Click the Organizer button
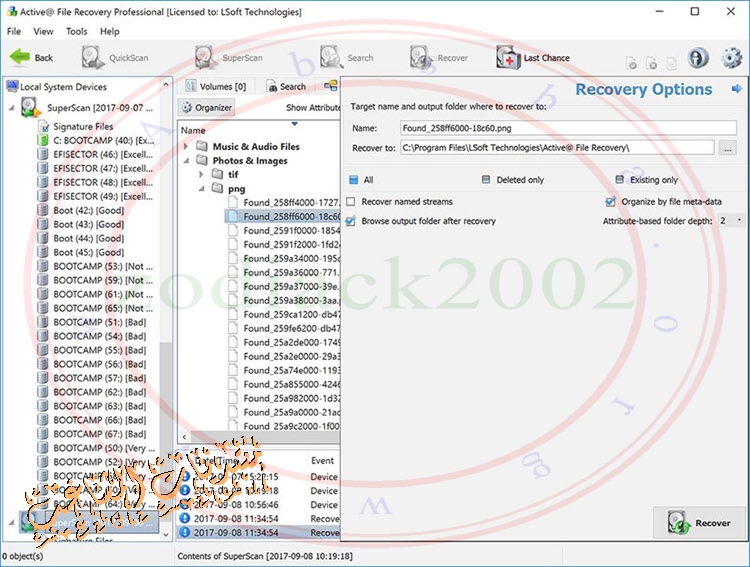 click(206, 108)
